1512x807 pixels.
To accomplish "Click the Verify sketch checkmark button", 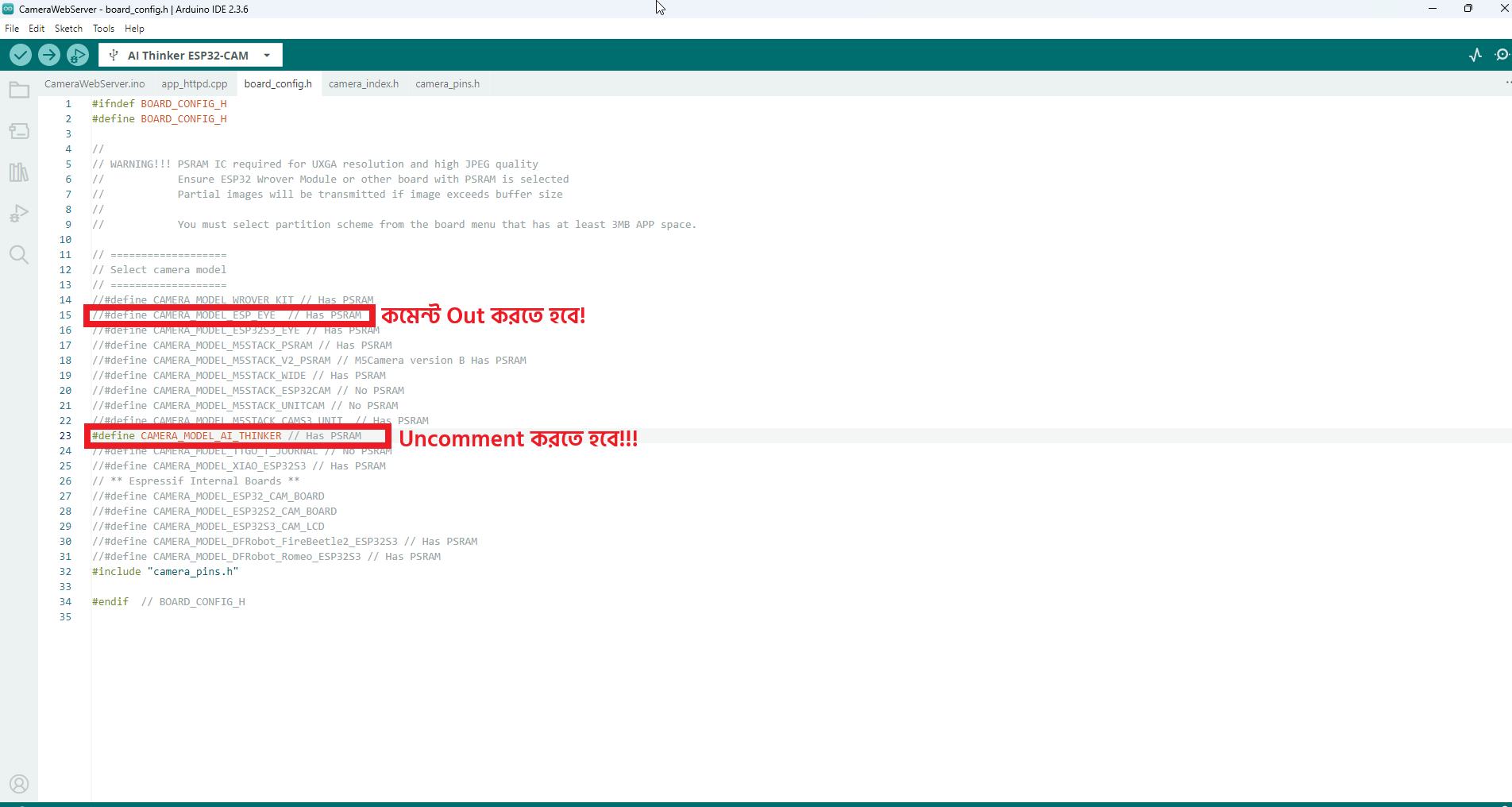I will tap(21, 55).
